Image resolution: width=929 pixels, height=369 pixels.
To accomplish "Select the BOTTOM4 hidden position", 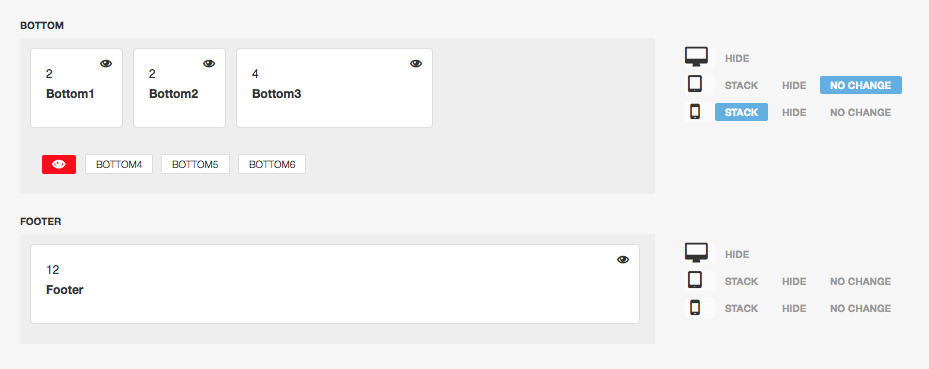I will pos(119,164).
